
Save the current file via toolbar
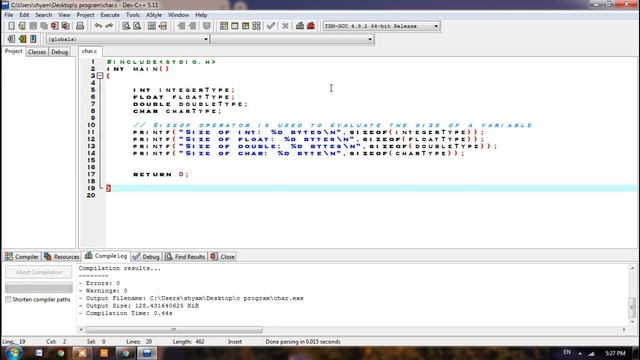tap(33, 26)
